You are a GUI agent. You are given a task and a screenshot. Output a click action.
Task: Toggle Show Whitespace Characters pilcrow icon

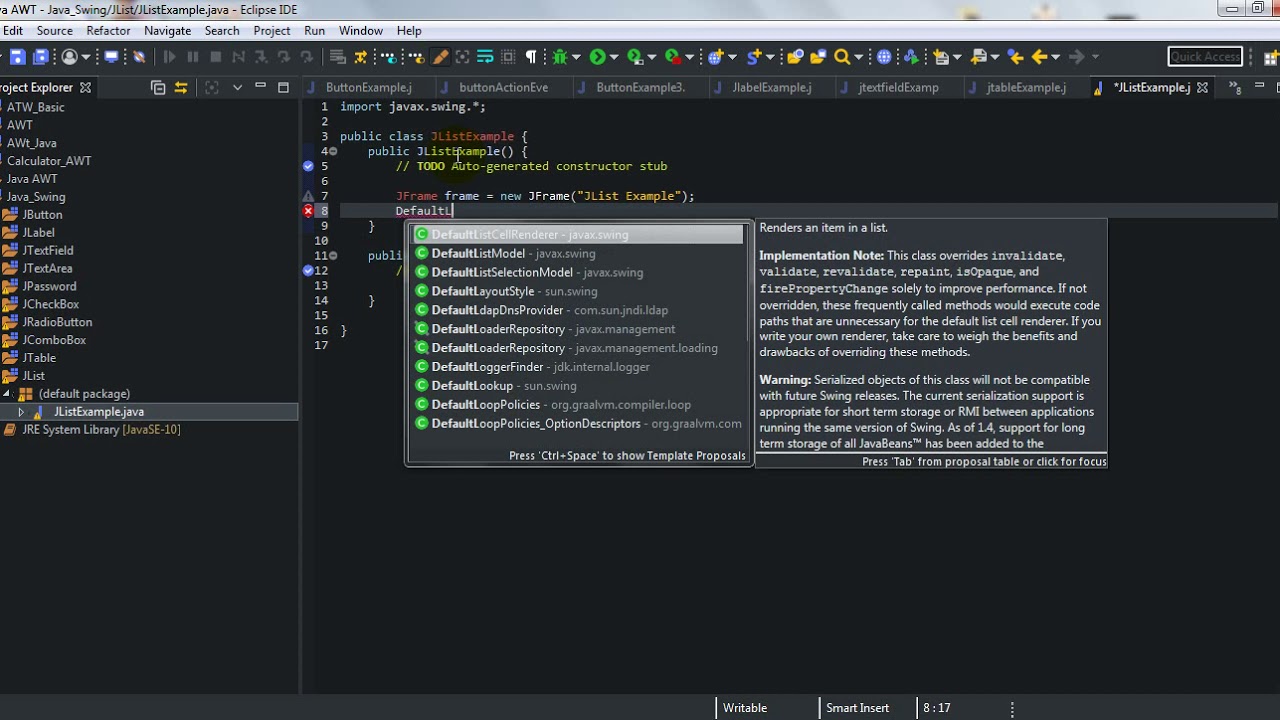click(531, 57)
